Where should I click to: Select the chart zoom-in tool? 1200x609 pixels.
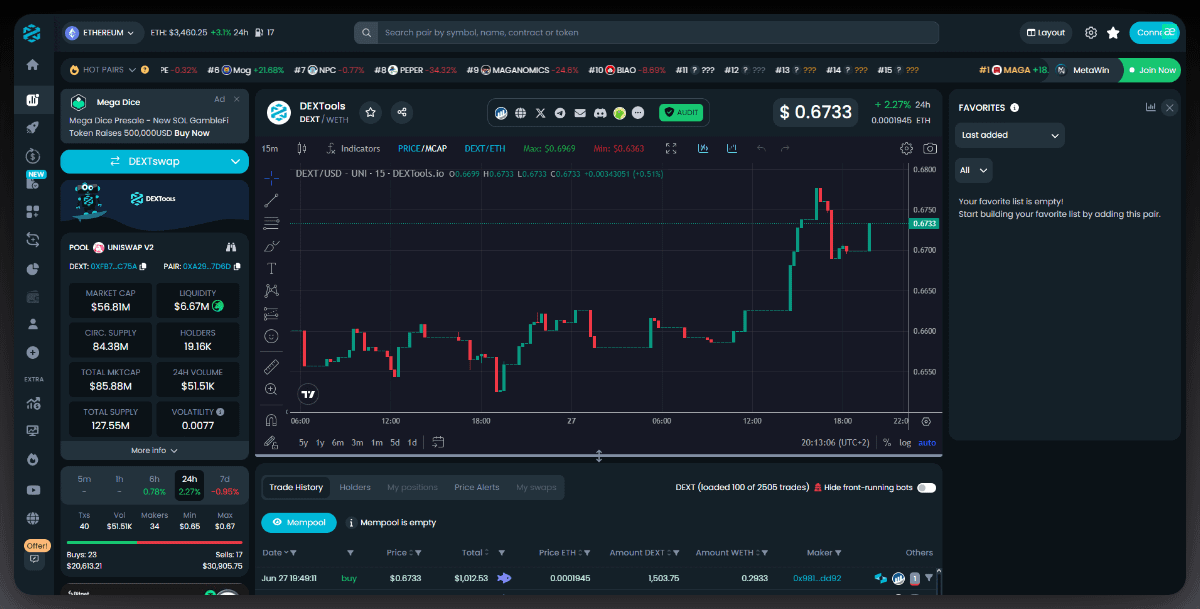click(271, 389)
